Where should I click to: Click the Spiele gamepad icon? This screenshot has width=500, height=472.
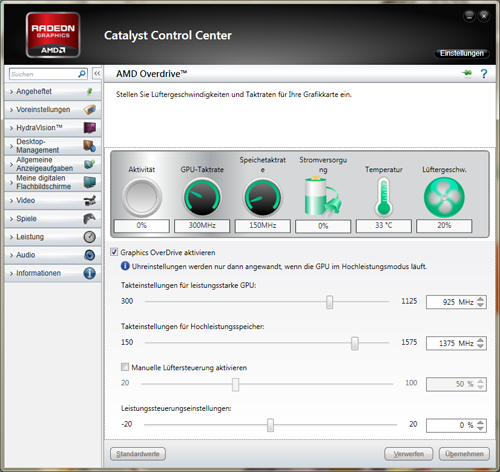tap(89, 219)
